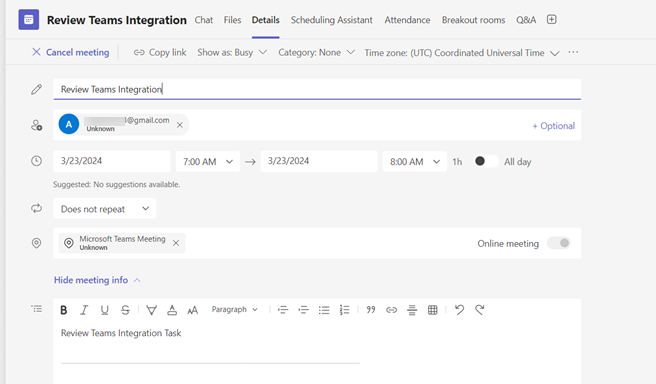656x384 pixels.
Task: Toggle italic formatting
Action: pyautogui.click(x=84, y=310)
